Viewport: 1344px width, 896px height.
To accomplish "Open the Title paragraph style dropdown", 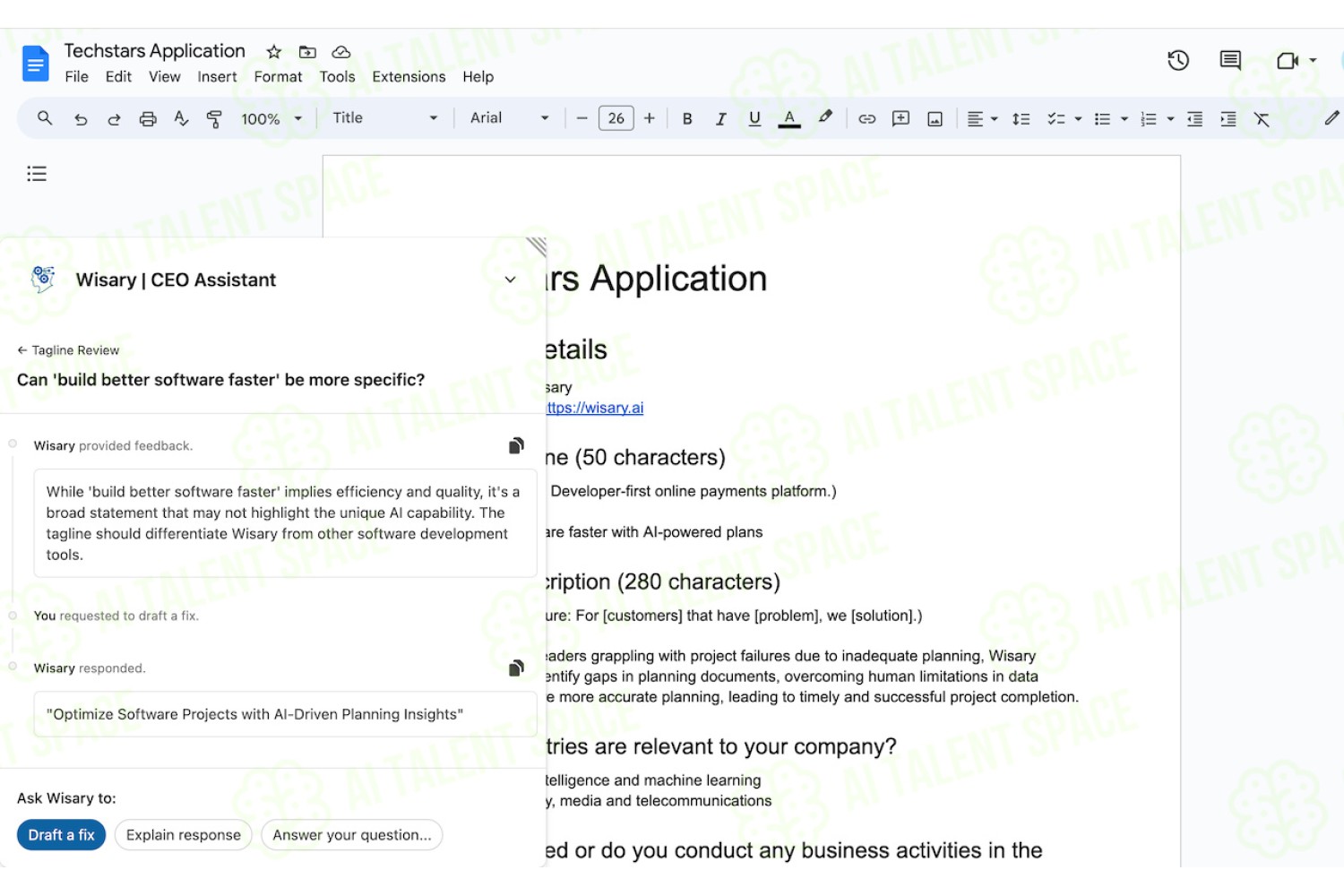I will [x=384, y=117].
